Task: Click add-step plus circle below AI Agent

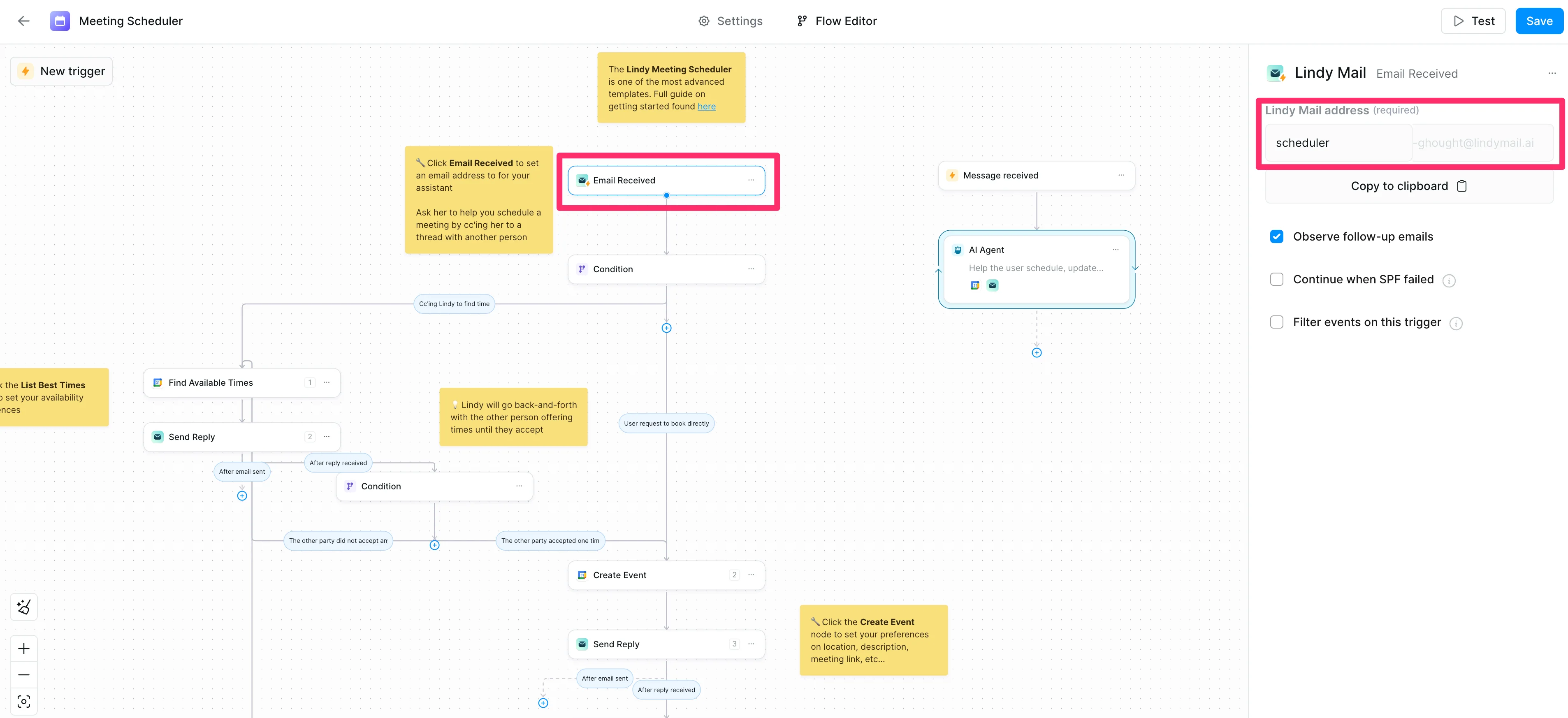Action: pos(1037,353)
